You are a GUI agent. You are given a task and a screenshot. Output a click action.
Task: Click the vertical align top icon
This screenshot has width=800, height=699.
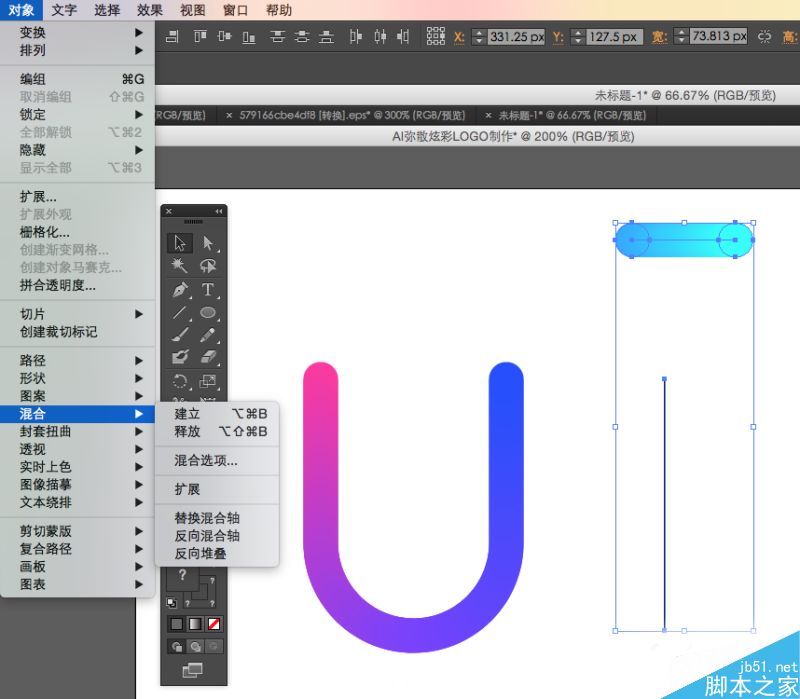coord(200,36)
